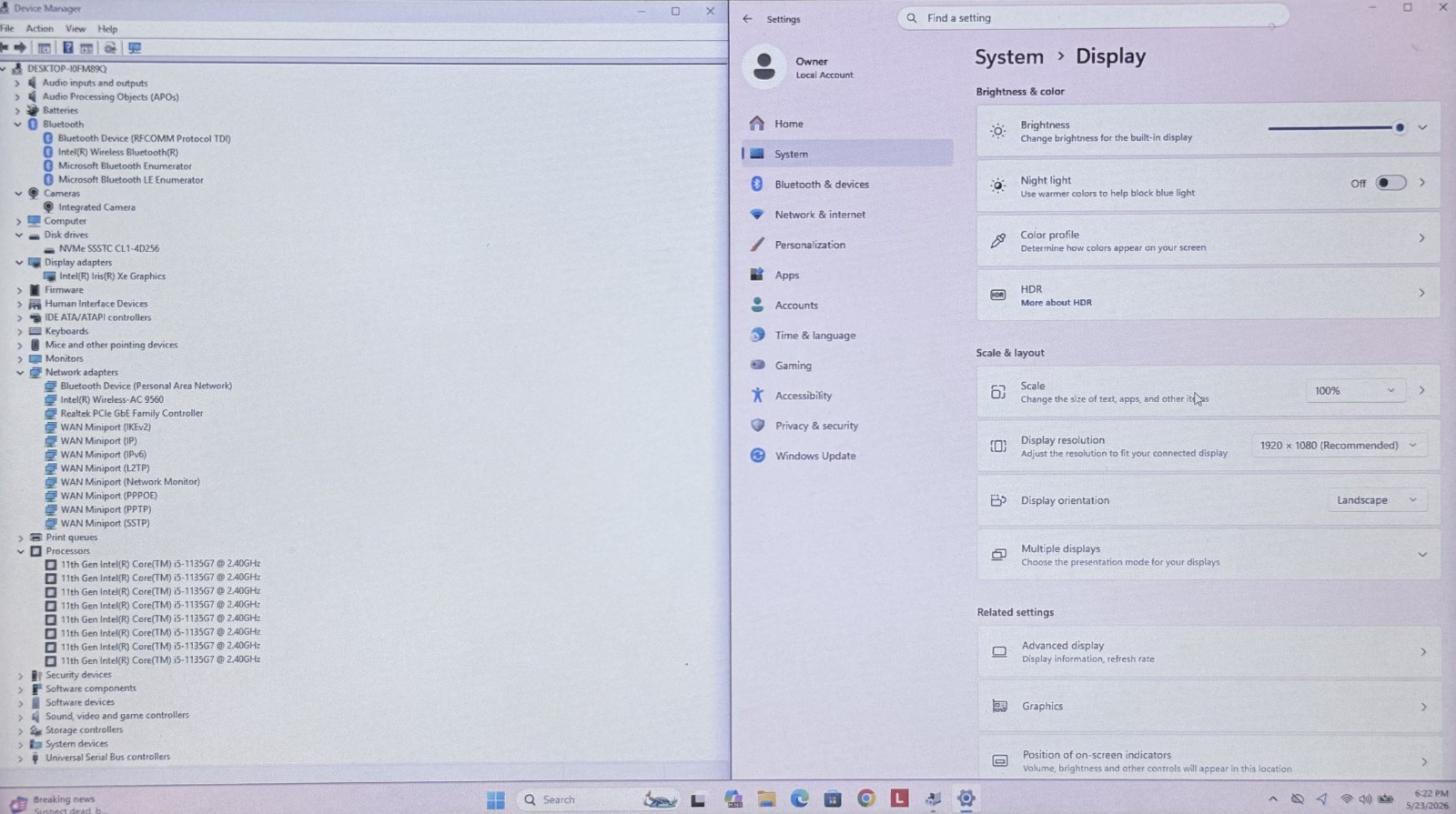1456x814 pixels.
Task: Open Advanced display settings
Action: click(x=1208, y=653)
